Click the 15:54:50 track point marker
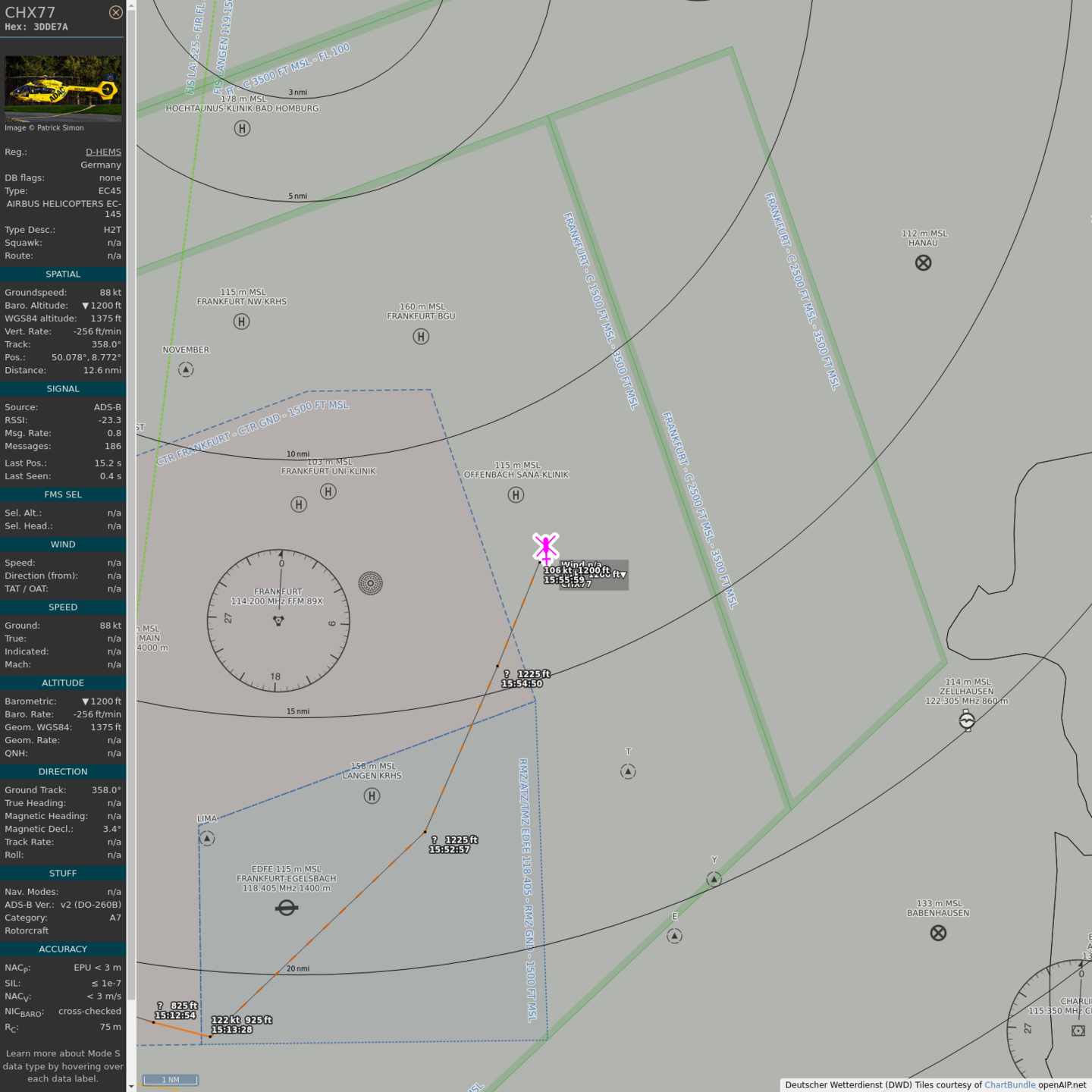1092x1092 pixels. point(497,666)
